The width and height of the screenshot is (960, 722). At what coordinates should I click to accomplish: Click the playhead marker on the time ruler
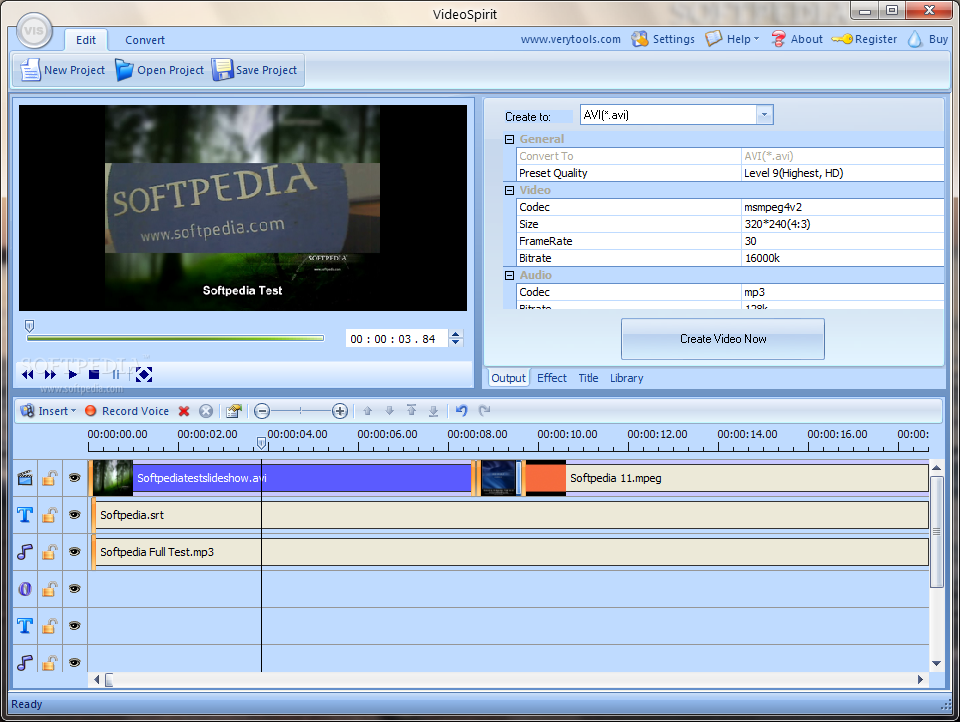pos(261,443)
